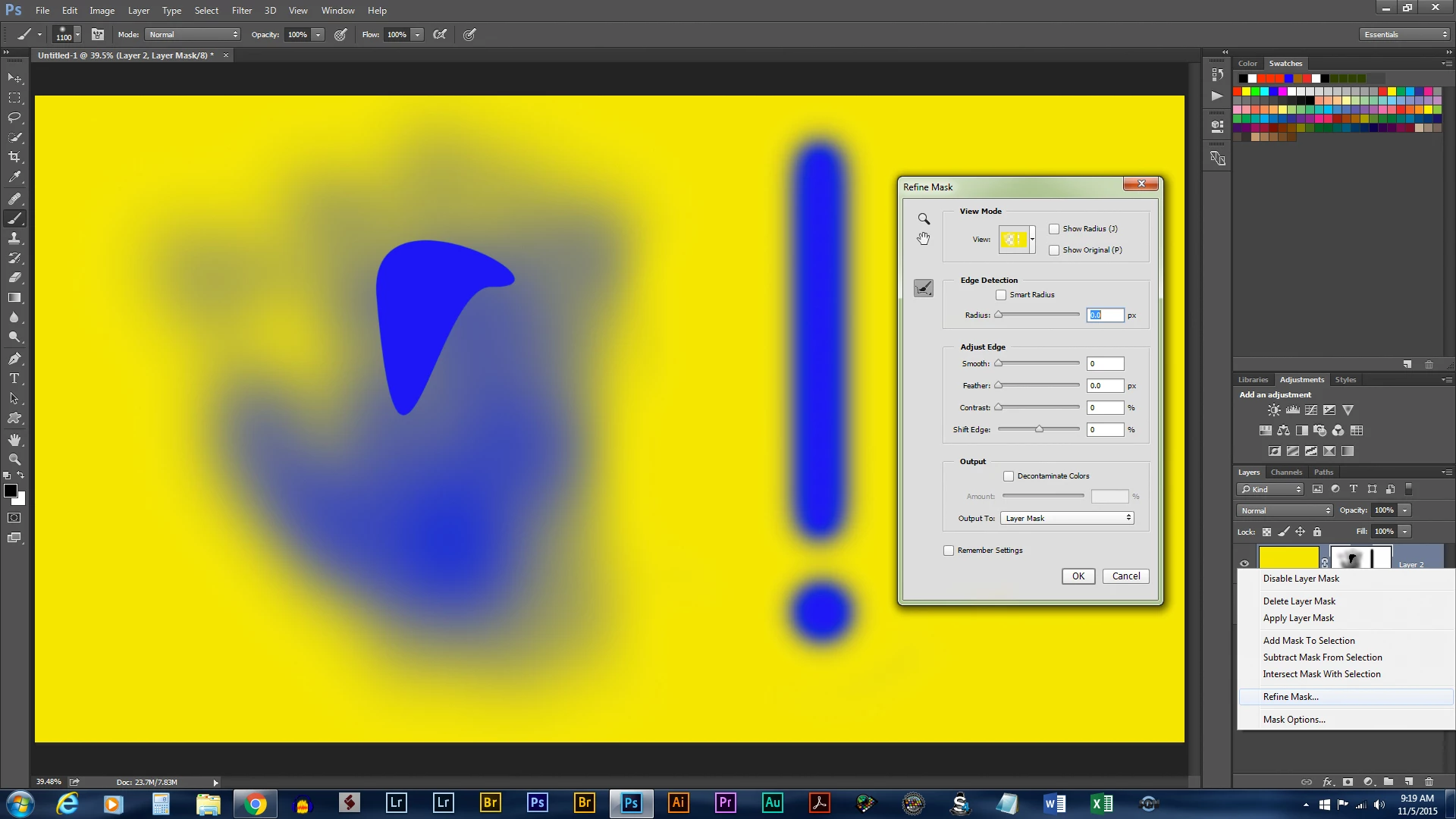The width and height of the screenshot is (1456, 819).
Task: Select the Eyedropper tool
Action: coord(14,177)
